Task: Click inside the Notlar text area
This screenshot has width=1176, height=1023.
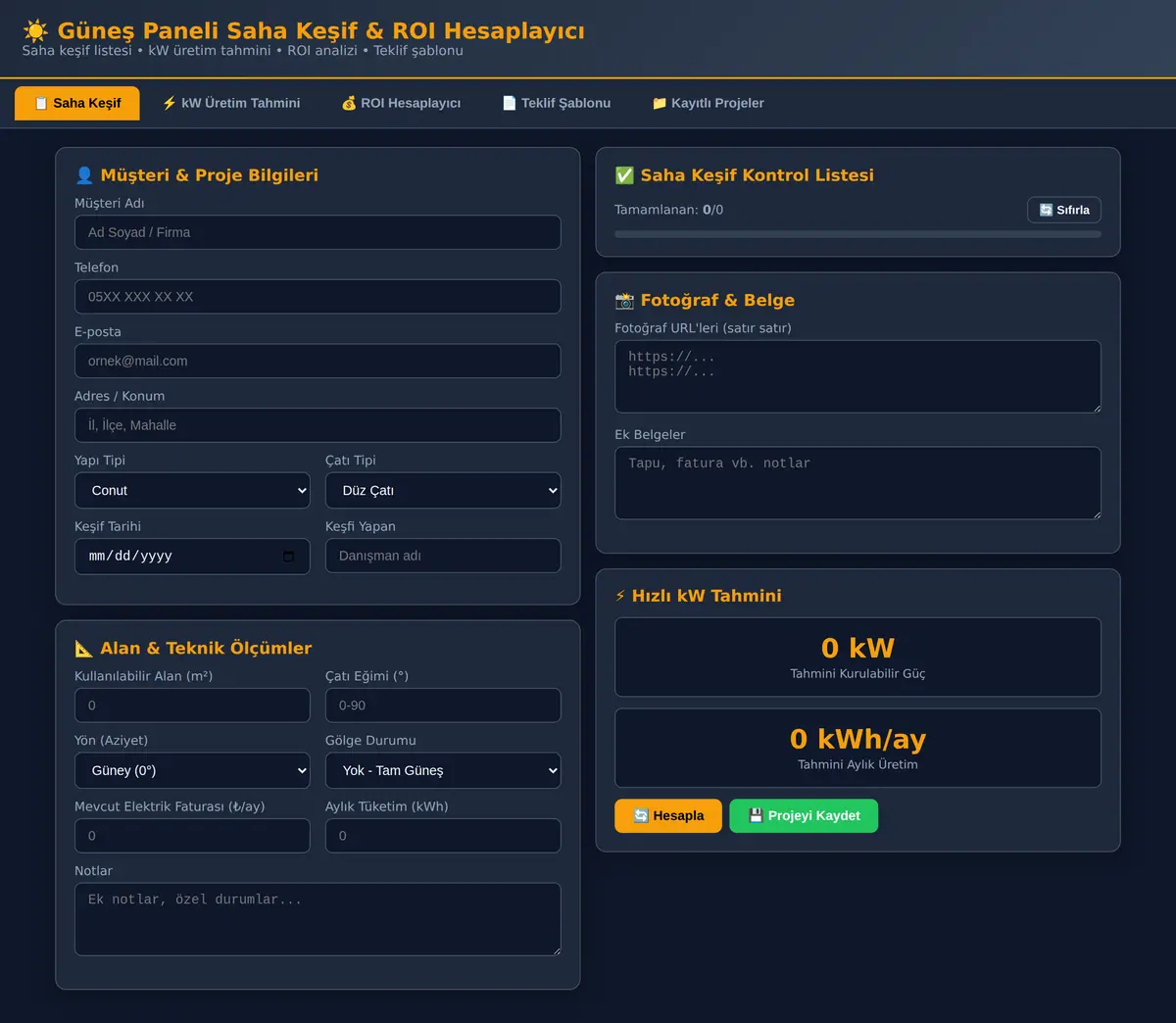Action: click(318, 919)
